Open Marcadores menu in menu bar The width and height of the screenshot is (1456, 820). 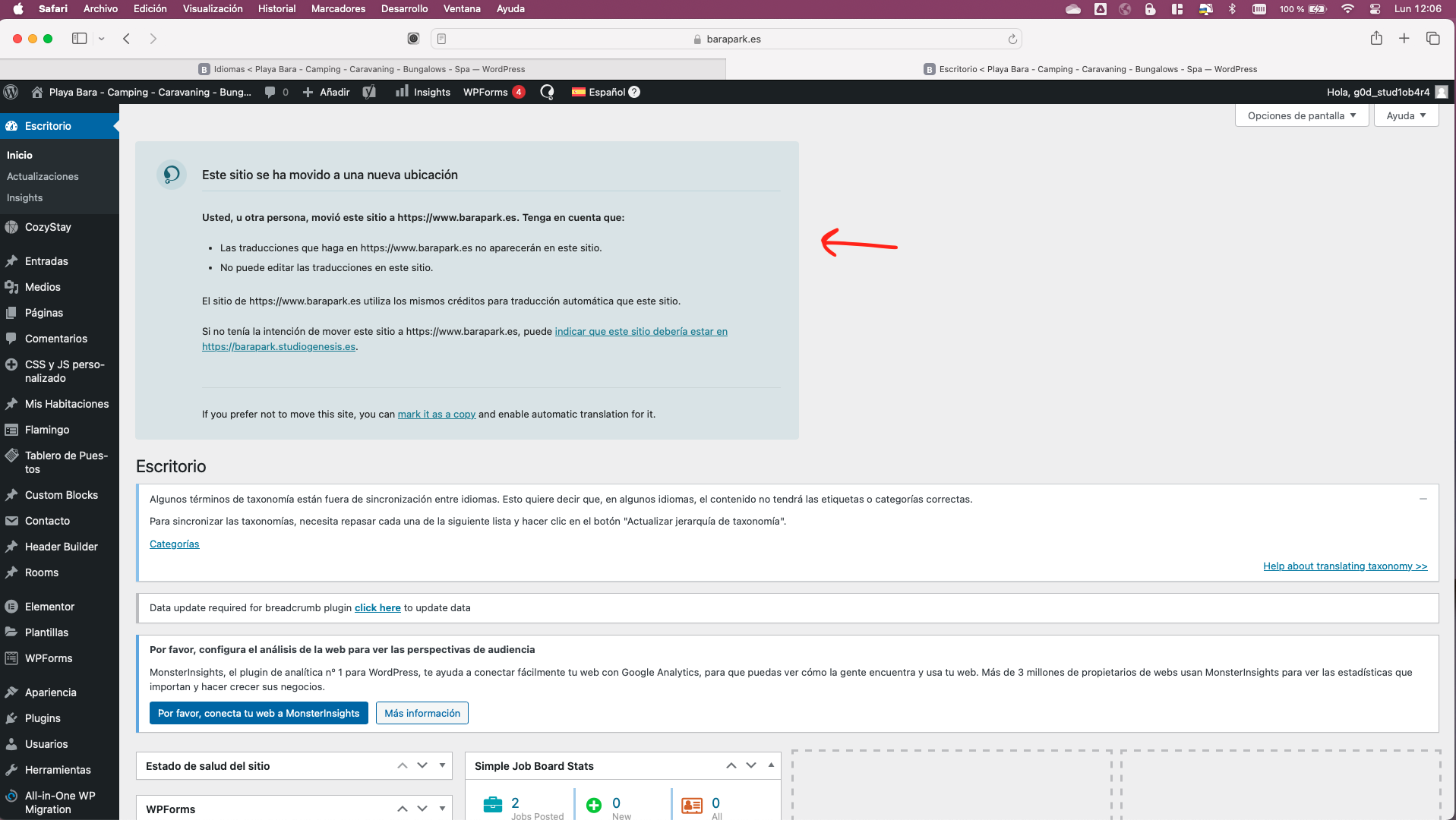tap(338, 8)
